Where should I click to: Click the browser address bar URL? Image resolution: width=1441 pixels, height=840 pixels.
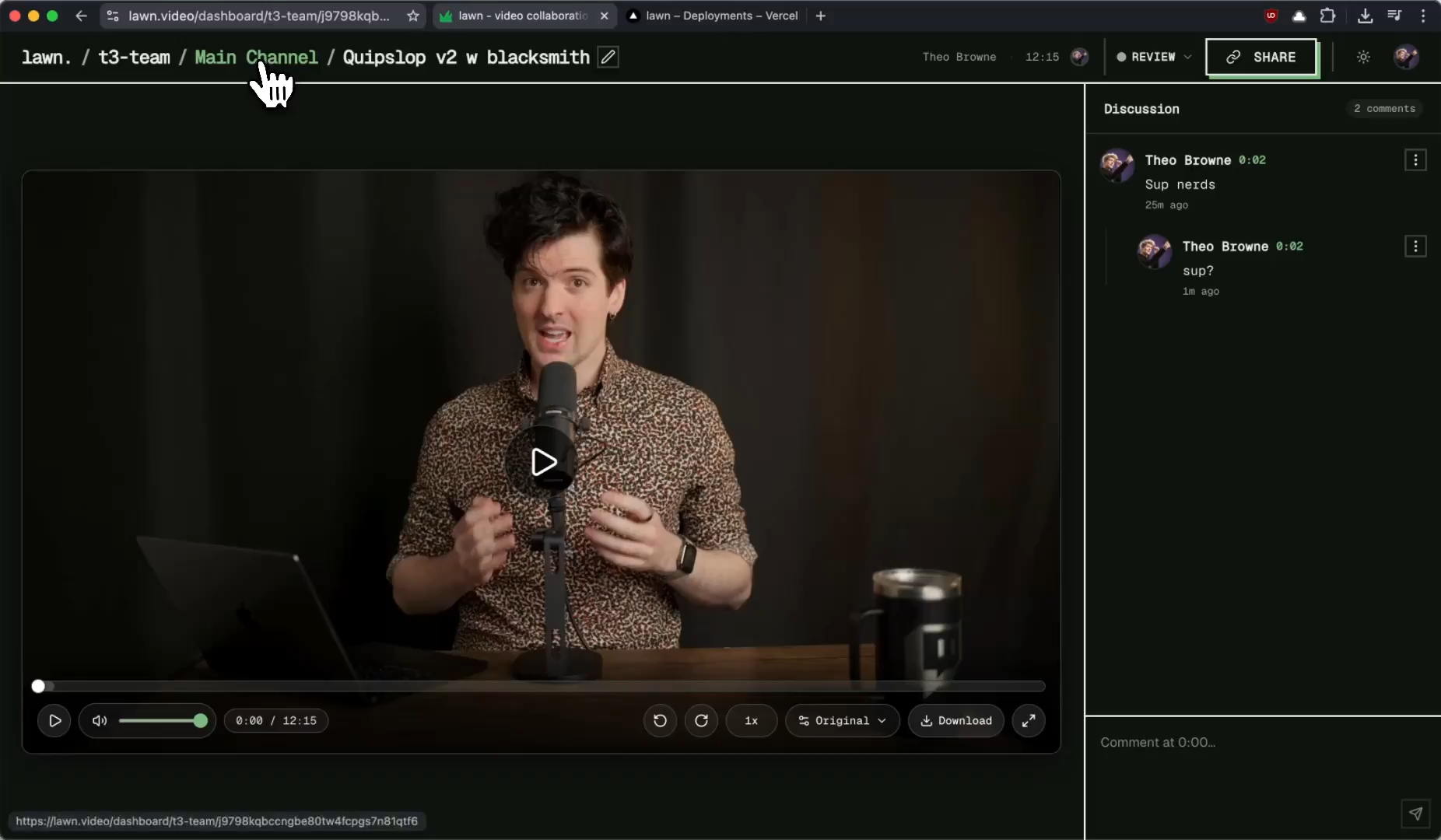pos(258,16)
